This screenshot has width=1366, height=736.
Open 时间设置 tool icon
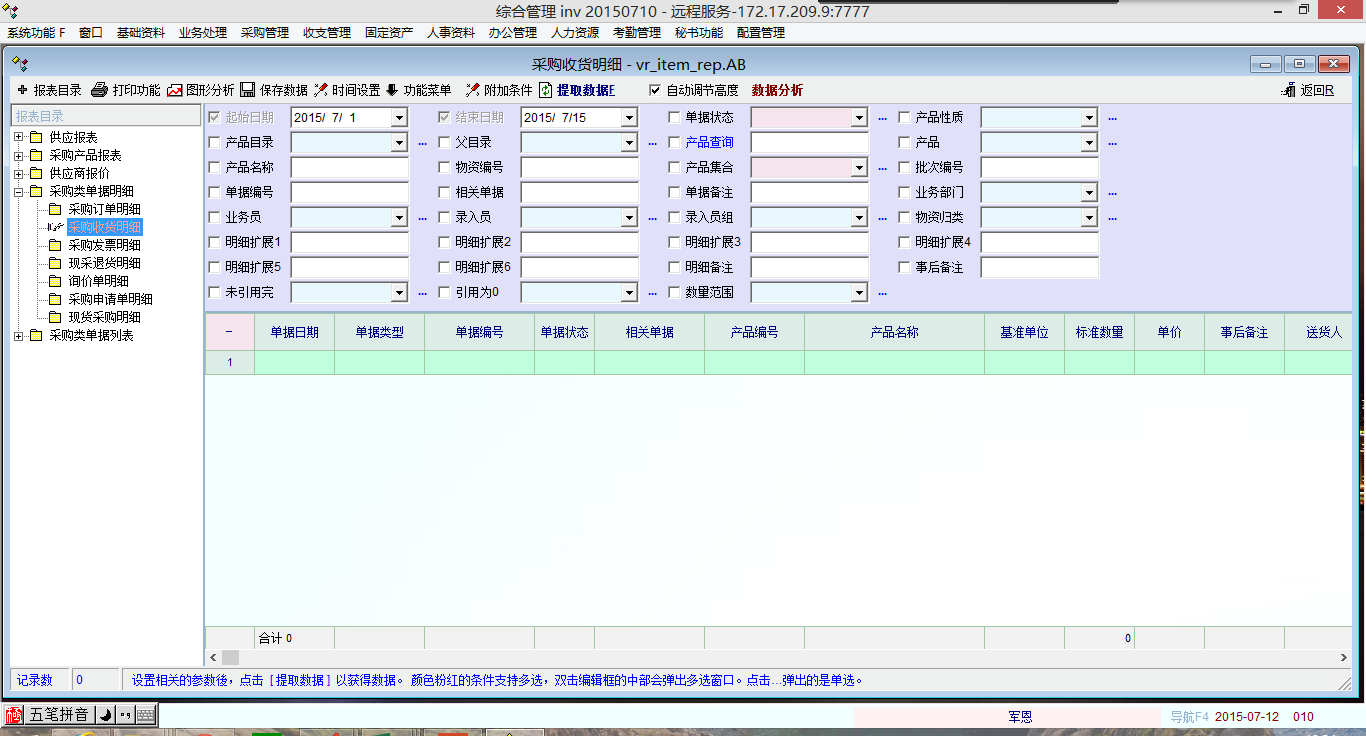pyautogui.click(x=321, y=90)
